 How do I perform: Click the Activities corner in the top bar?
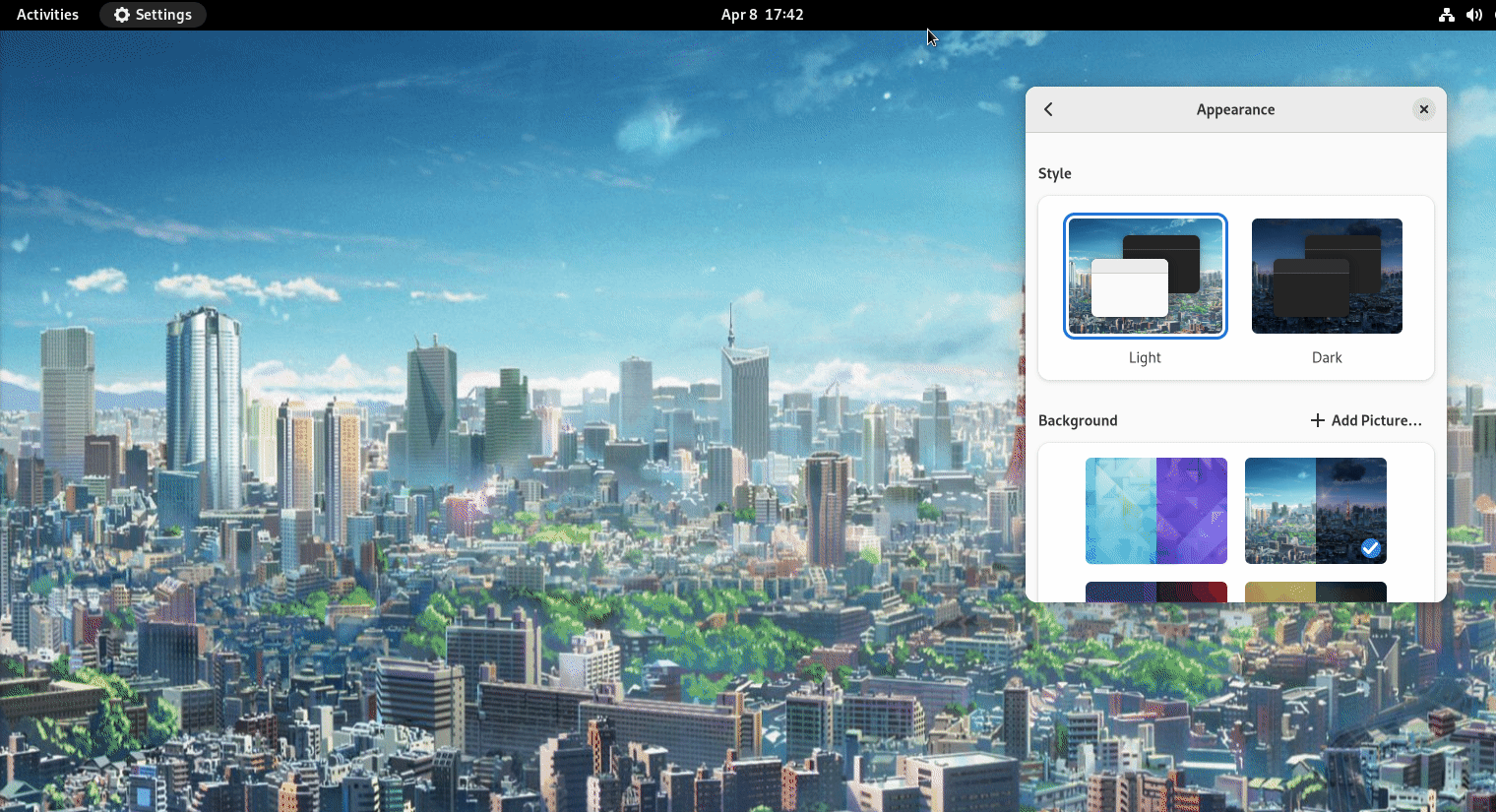(46, 14)
